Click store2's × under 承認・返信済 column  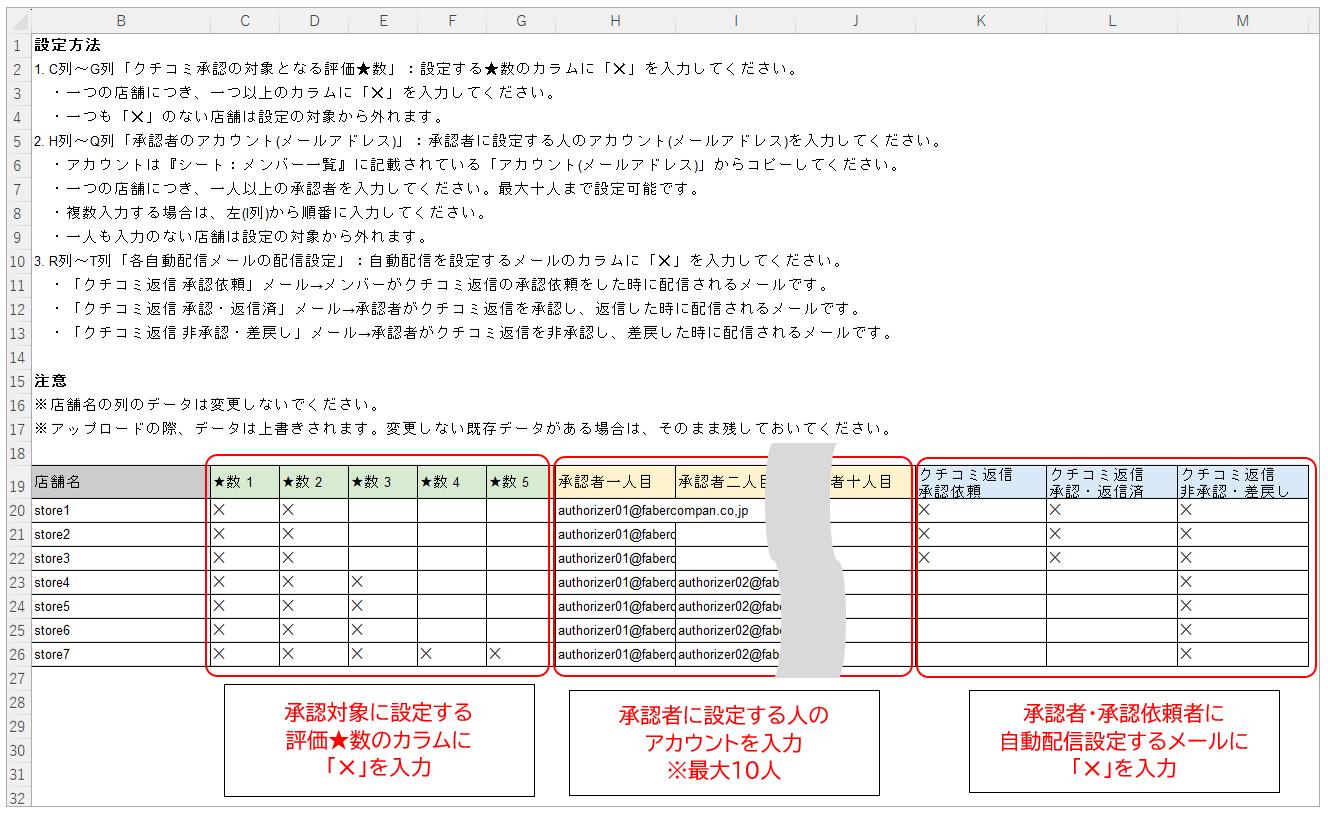1055,534
